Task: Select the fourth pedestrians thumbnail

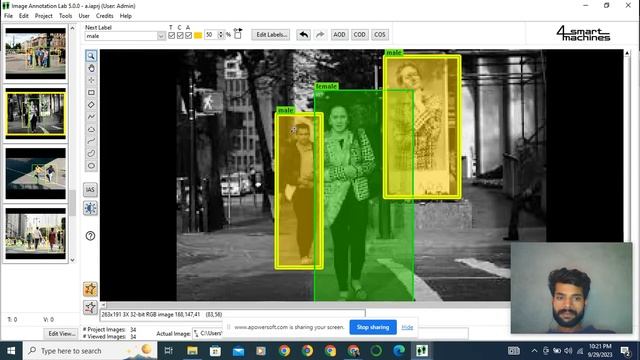Action: (36, 233)
